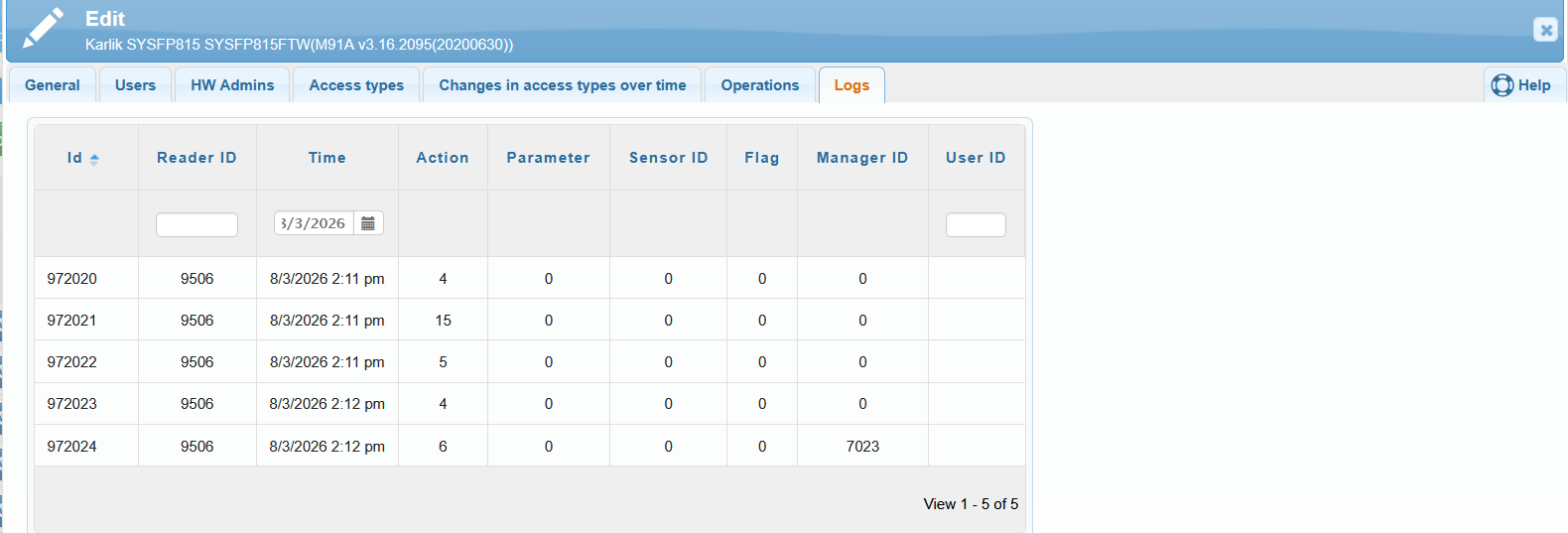Image resolution: width=1568 pixels, height=533 pixels.
Task: Focus the User ID filter field
Action: [x=976, y=224]
